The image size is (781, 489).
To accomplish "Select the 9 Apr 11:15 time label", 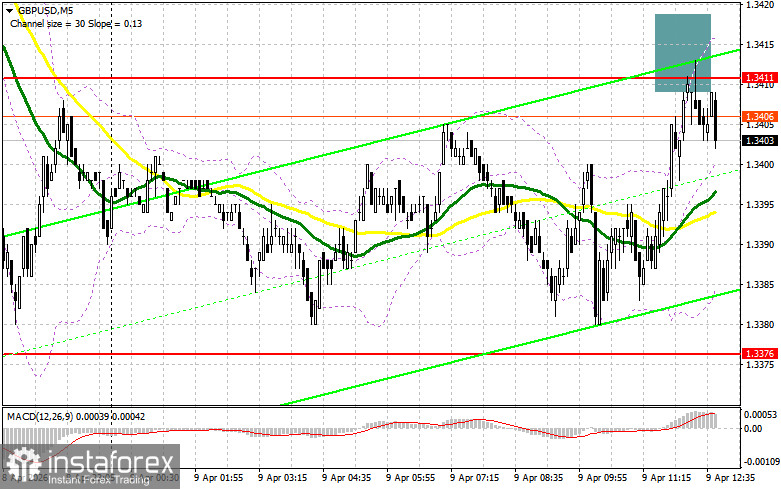I will [666, 477].
